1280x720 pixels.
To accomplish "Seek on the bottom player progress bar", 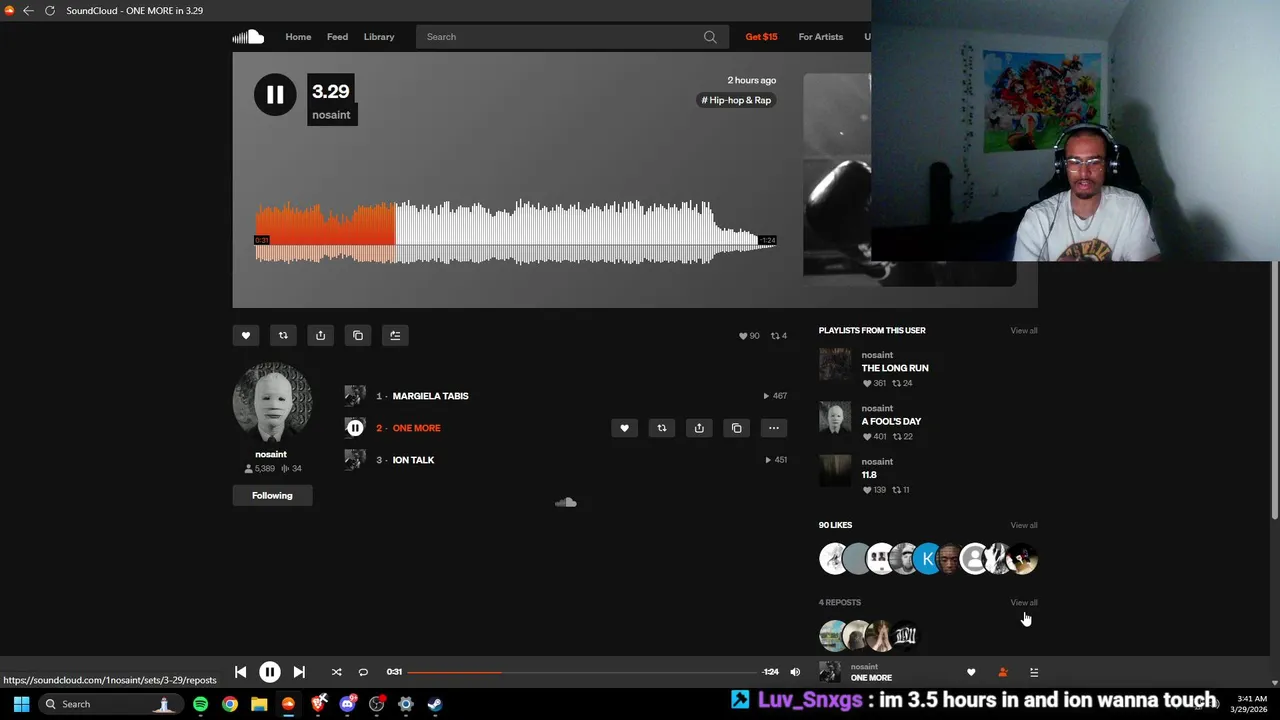I will [582, 672].
